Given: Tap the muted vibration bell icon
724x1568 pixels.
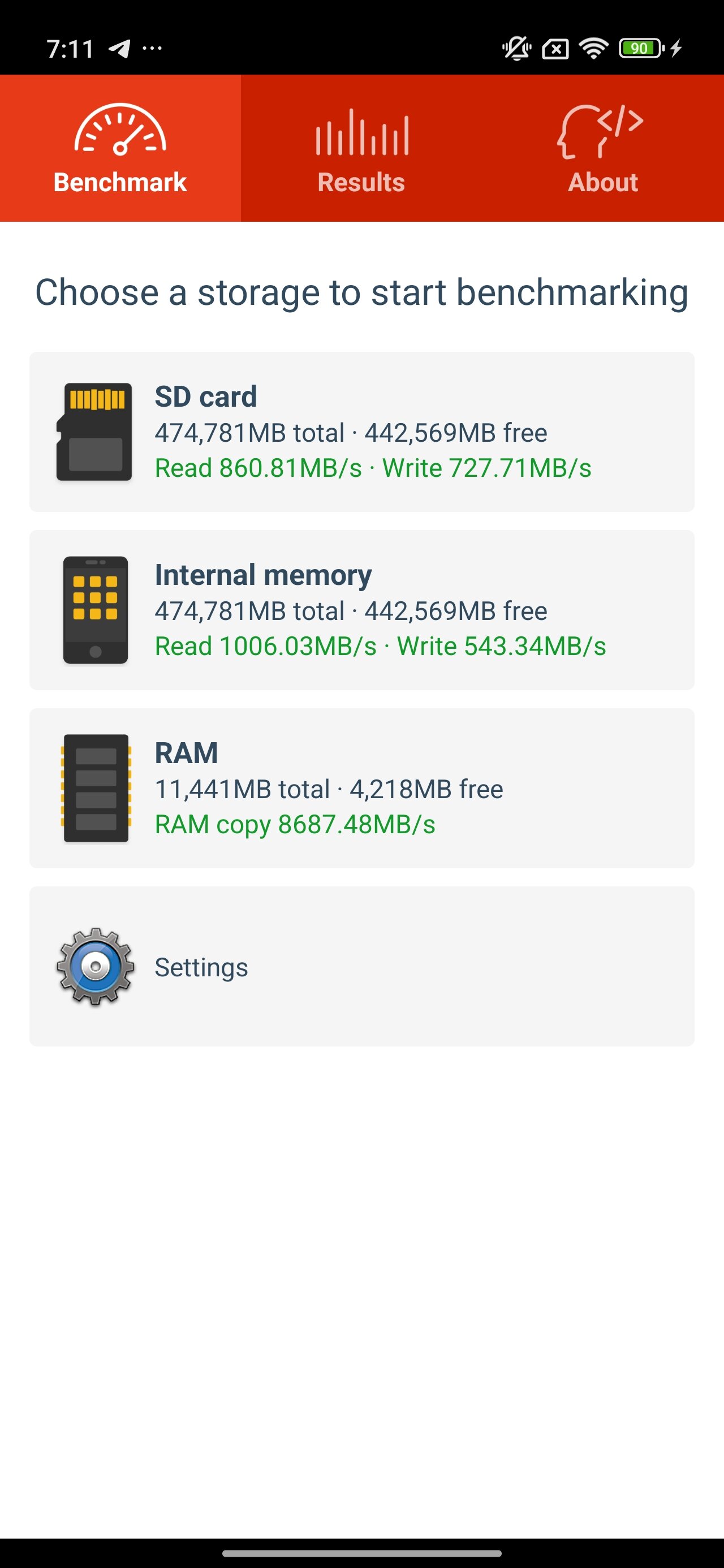Looking at the screenshot, I should tap(516, 48).
